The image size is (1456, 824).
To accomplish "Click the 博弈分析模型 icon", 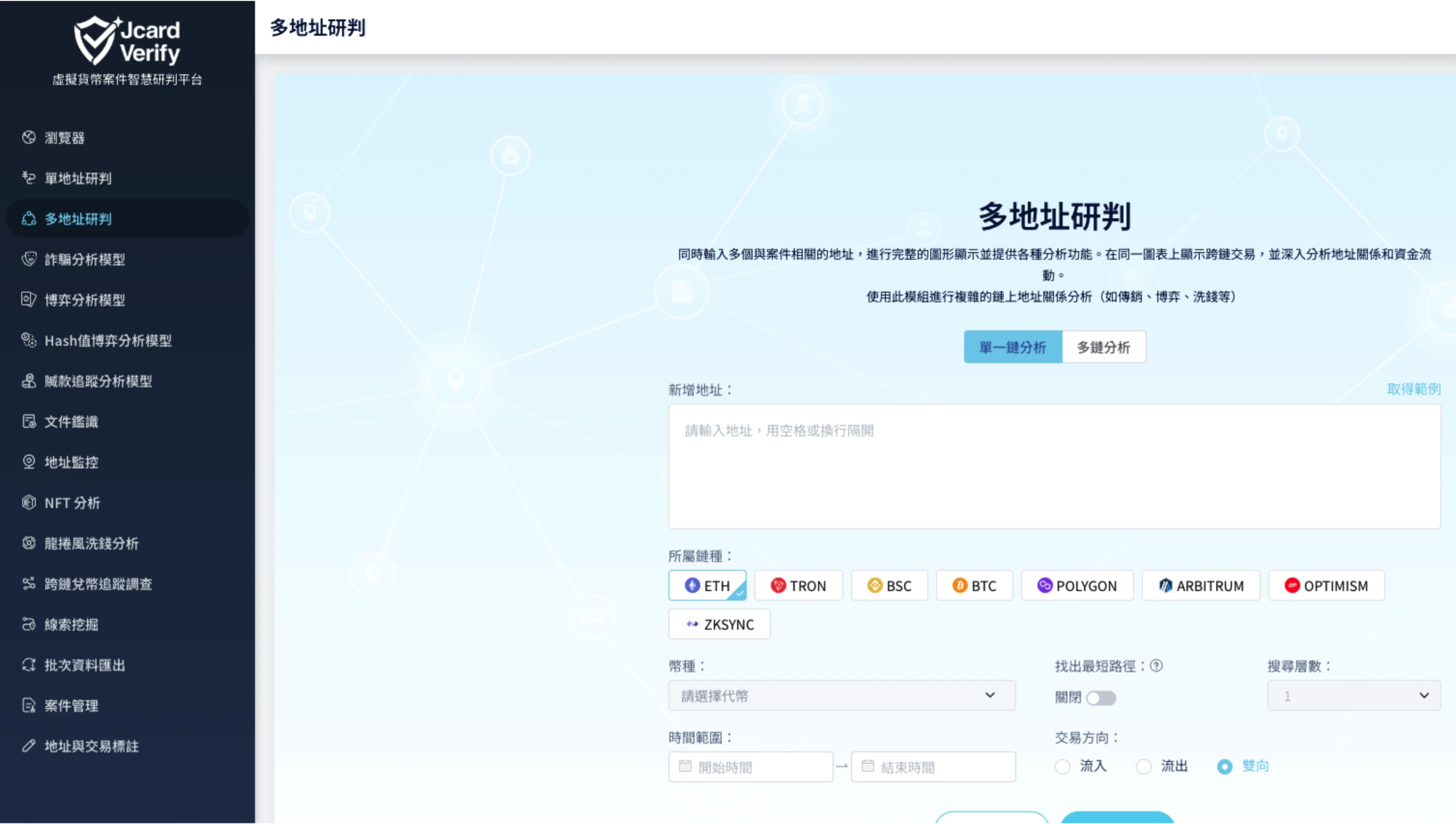I will (x=29, y=300).
